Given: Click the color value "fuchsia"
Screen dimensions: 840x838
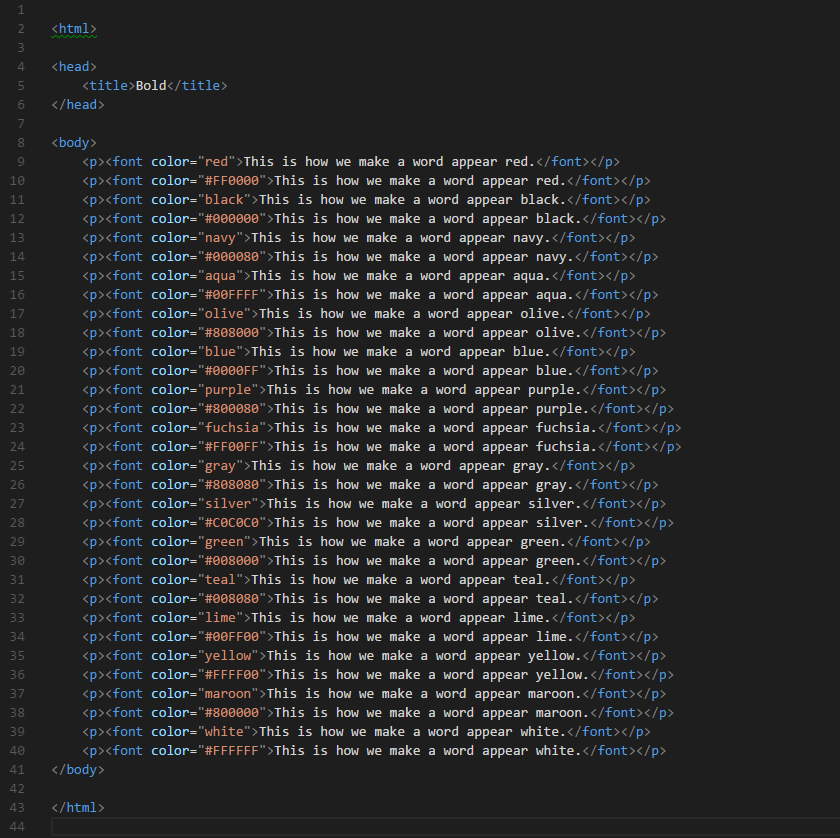Looking at the screenshot, I should pos(232,428).
